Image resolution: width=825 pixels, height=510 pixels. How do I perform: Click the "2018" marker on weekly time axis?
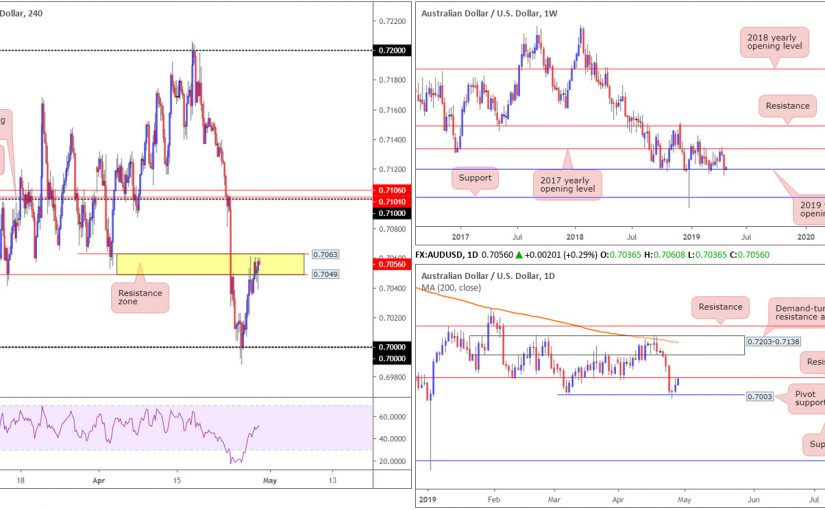(574, 236)
